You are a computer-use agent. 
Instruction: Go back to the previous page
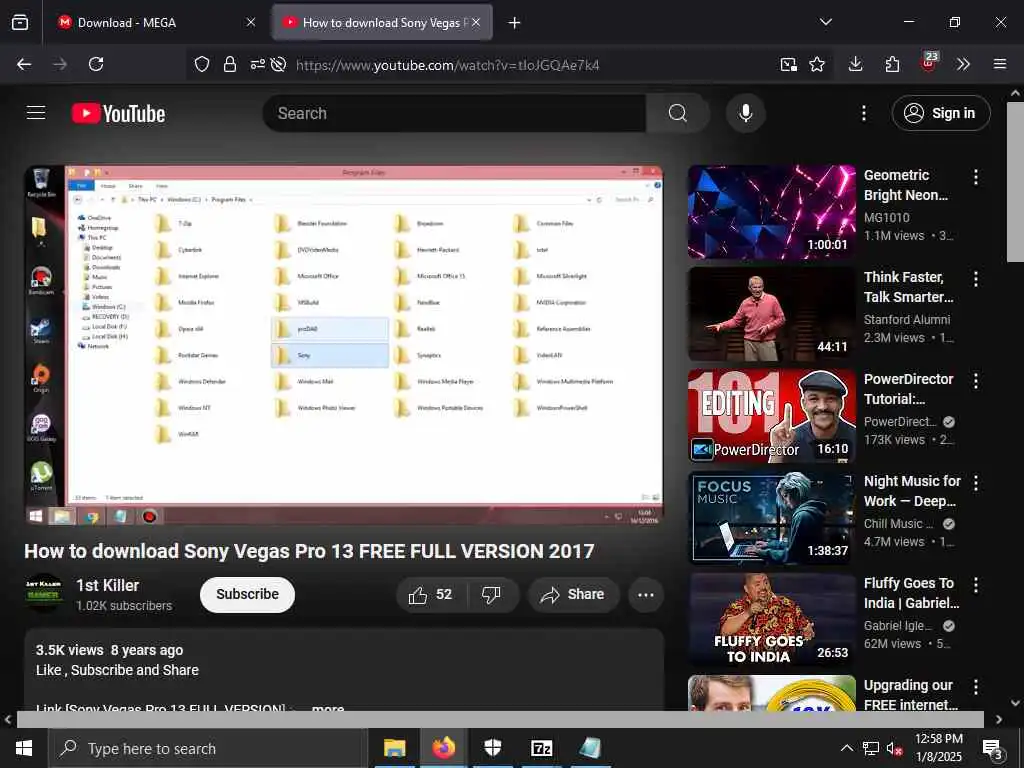coord(24,64)
